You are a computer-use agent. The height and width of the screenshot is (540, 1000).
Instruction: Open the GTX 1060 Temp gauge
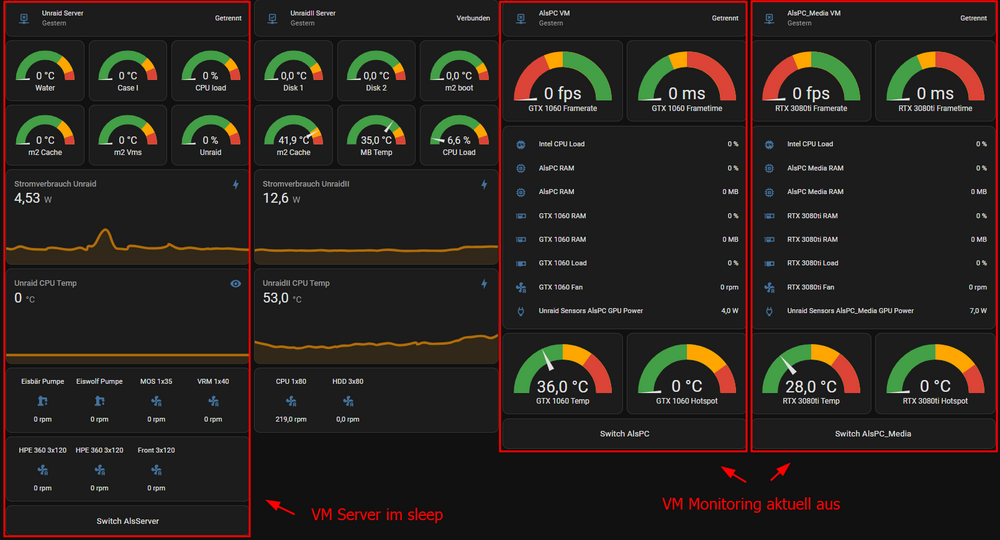(x=562, y=374)
